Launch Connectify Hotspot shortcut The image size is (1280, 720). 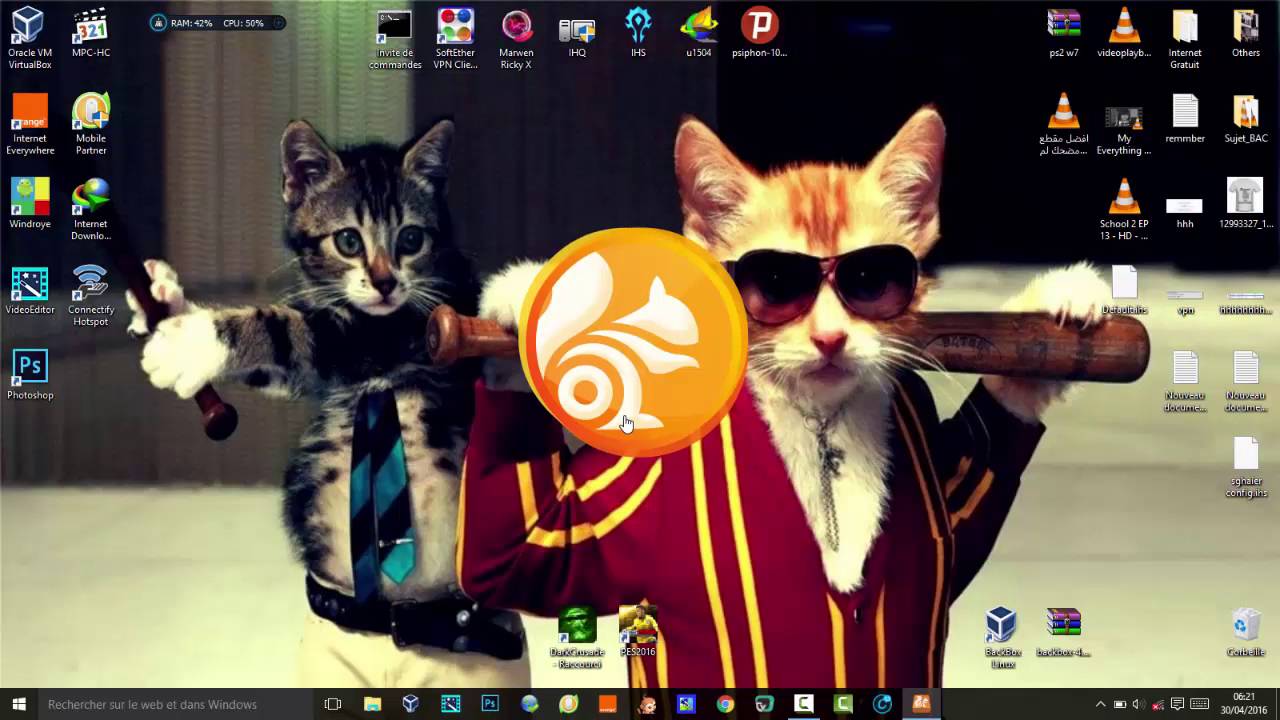(91, 295)
